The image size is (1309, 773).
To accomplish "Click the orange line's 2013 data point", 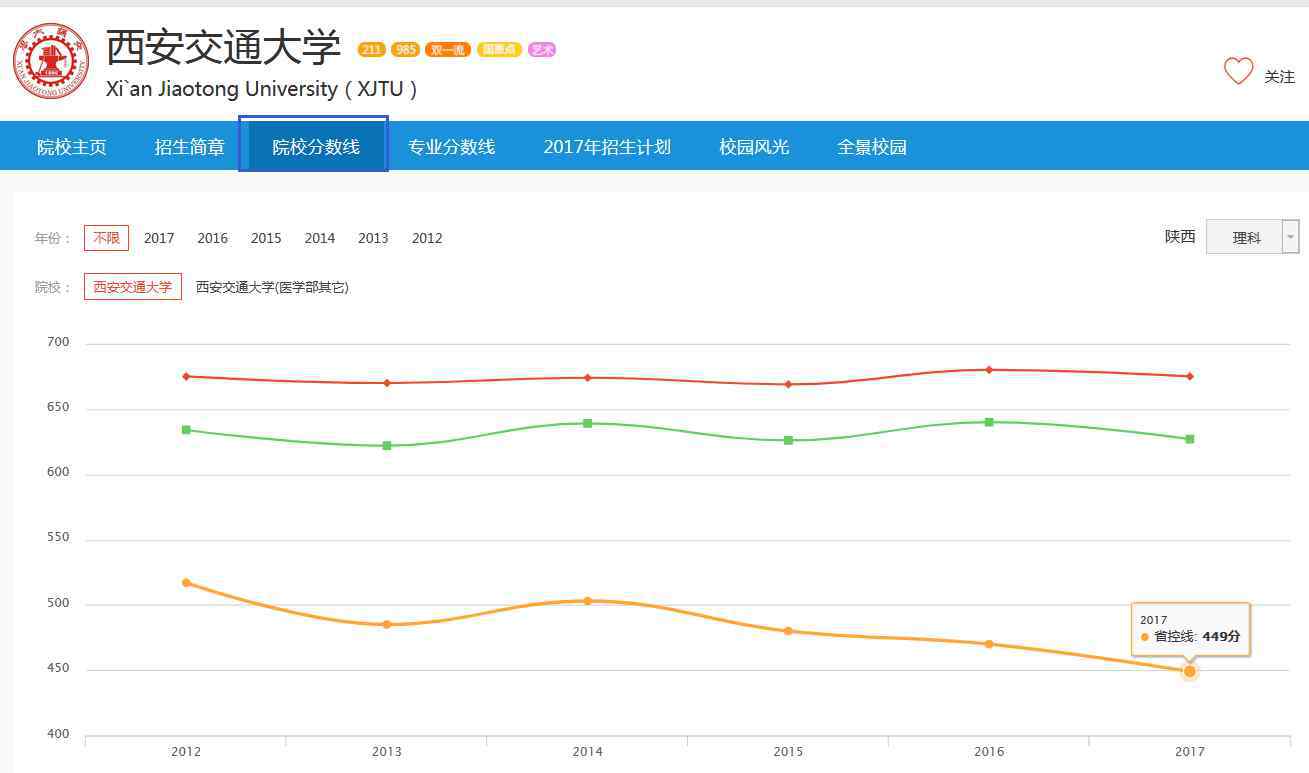I will coord(387,624).
